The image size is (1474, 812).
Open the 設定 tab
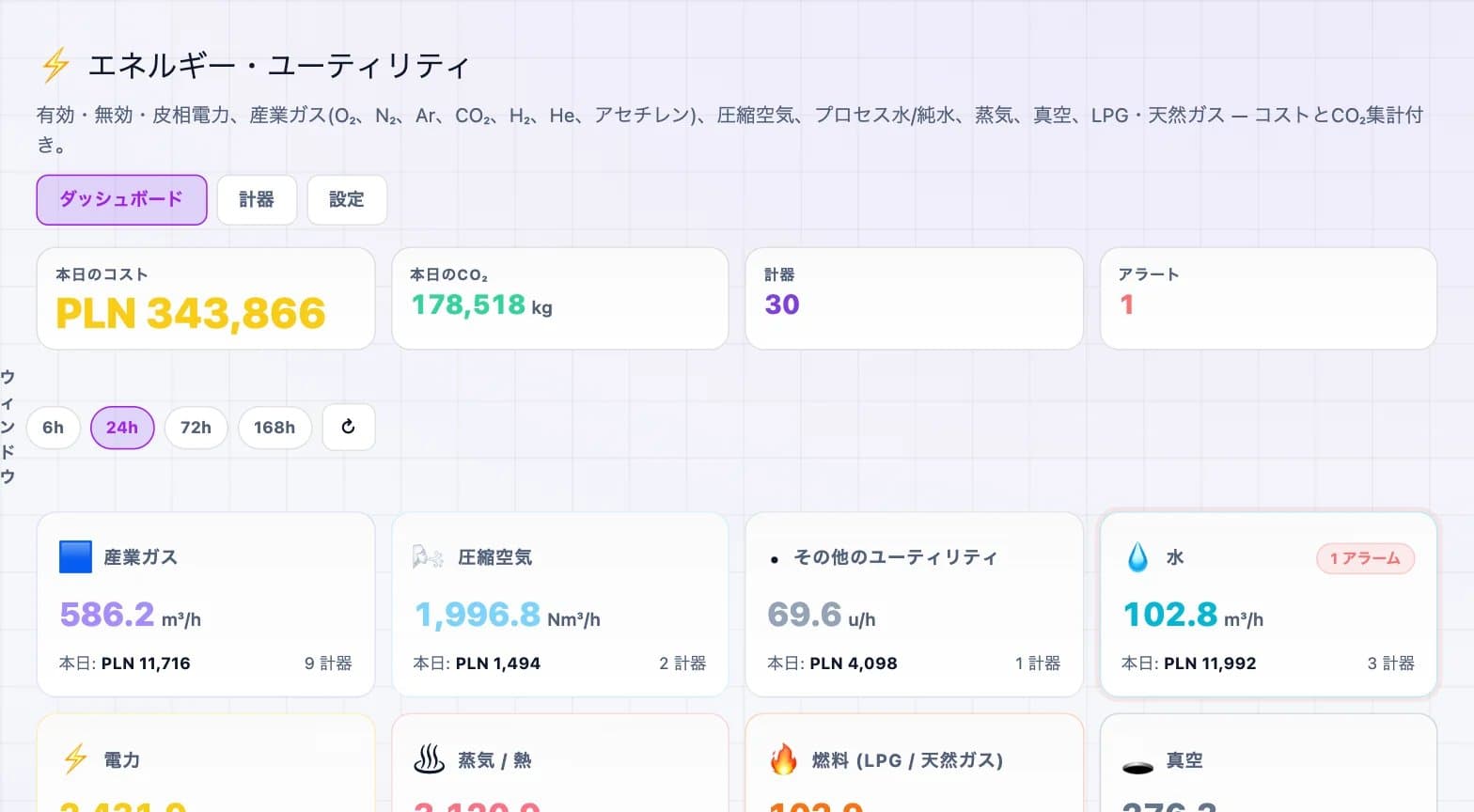(x=347, y=199)
